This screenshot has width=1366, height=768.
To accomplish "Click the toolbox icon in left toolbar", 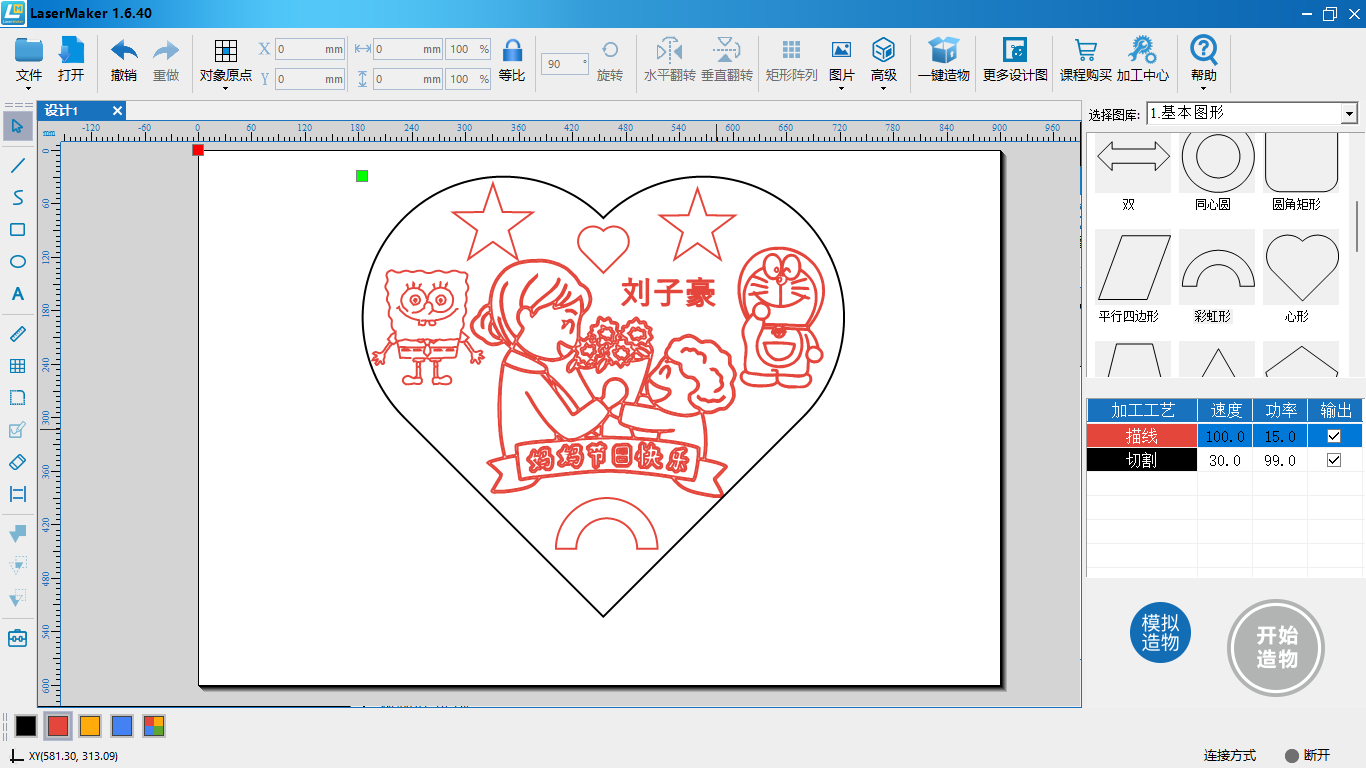I will point(17,638).
